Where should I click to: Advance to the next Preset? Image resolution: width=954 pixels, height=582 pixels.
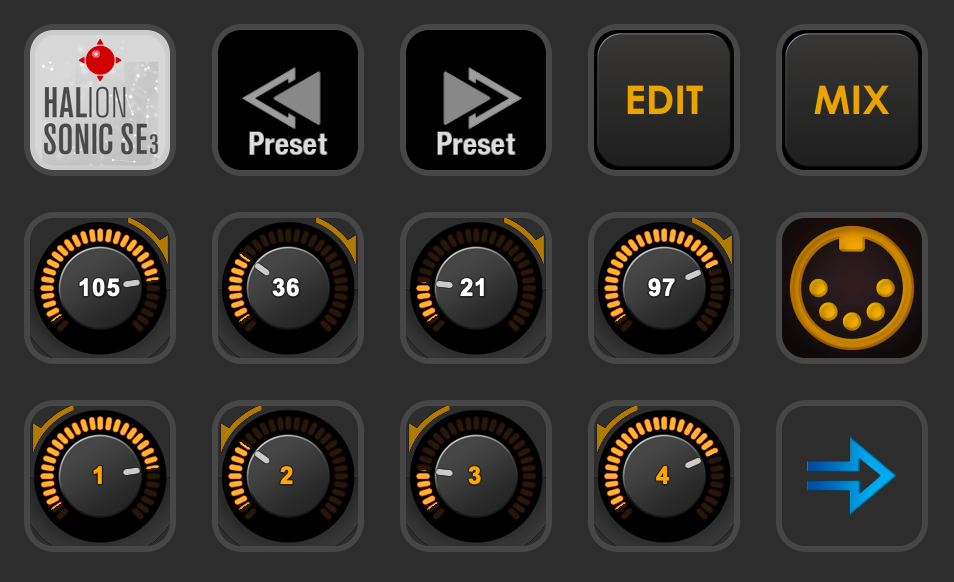[x=476, y=100]
